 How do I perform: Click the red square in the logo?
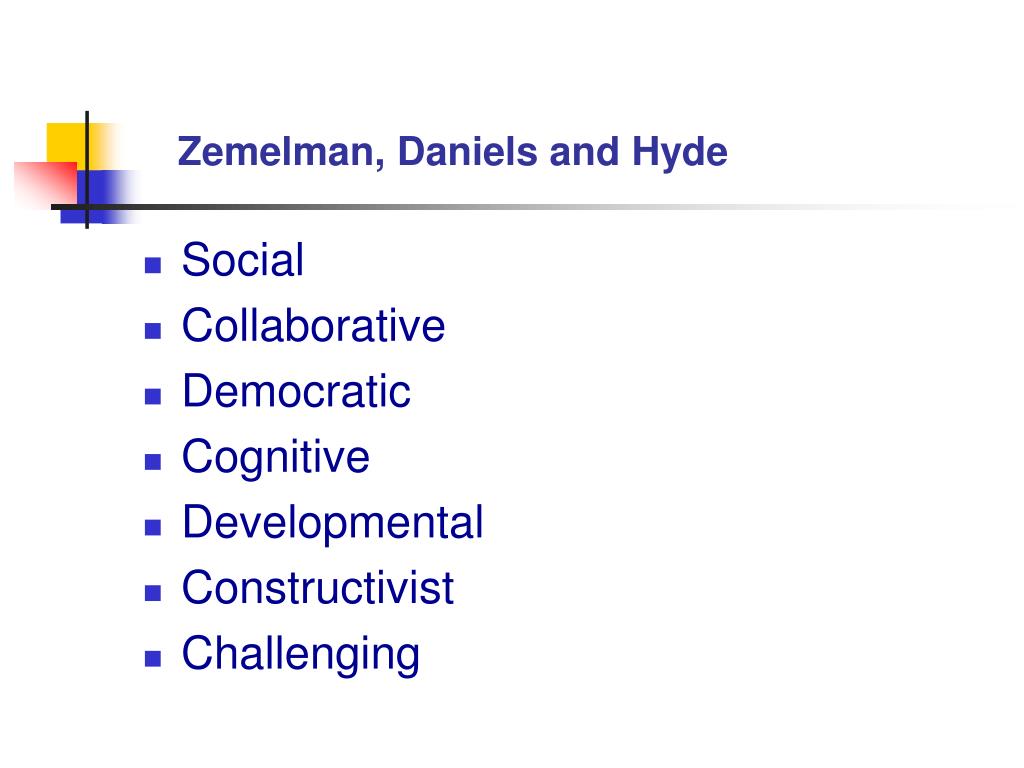pos(46,182)
